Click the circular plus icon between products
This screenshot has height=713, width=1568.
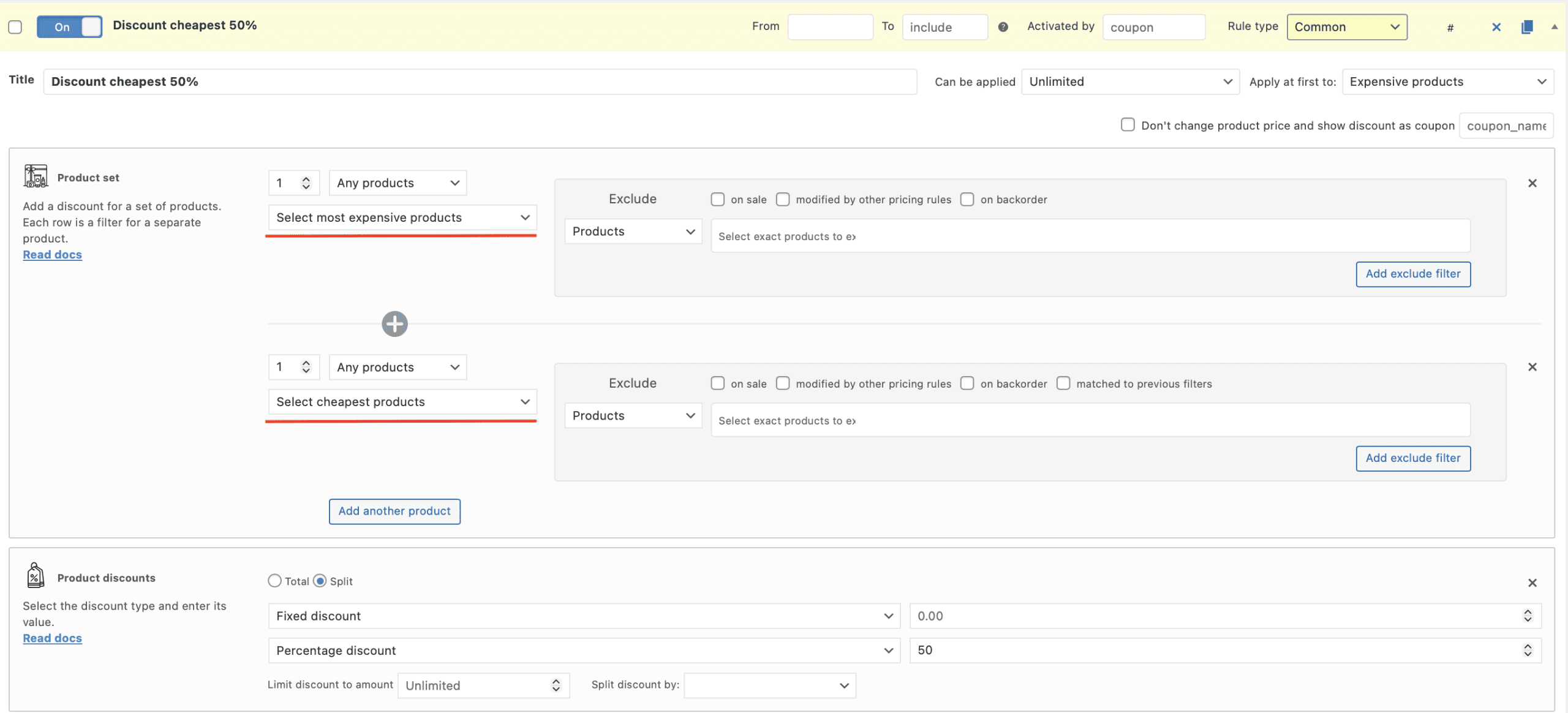click(x=394, y=324)
